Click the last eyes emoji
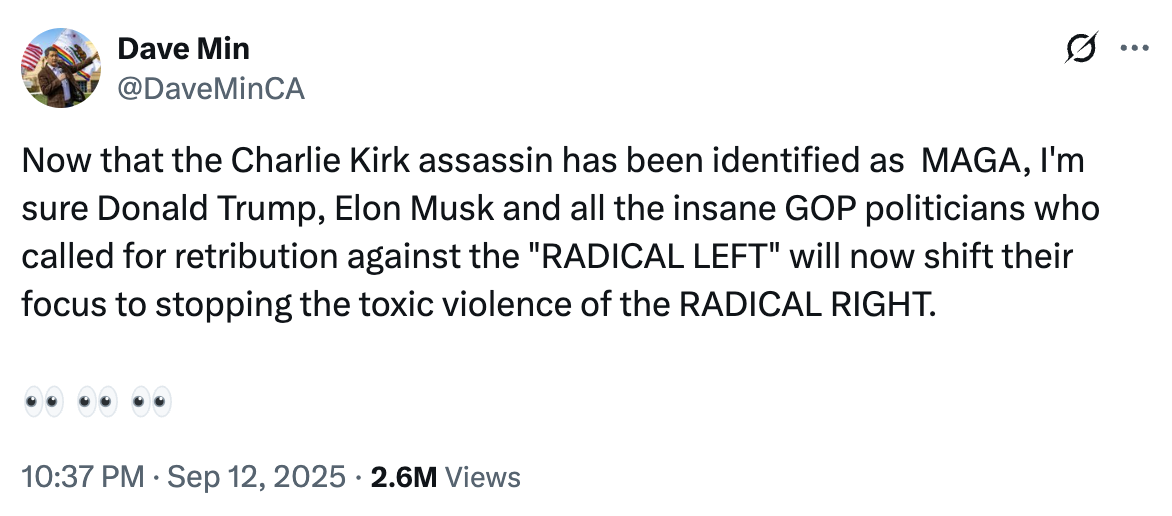The width and height of the screenshot is (1172, 516). point(152,404)
